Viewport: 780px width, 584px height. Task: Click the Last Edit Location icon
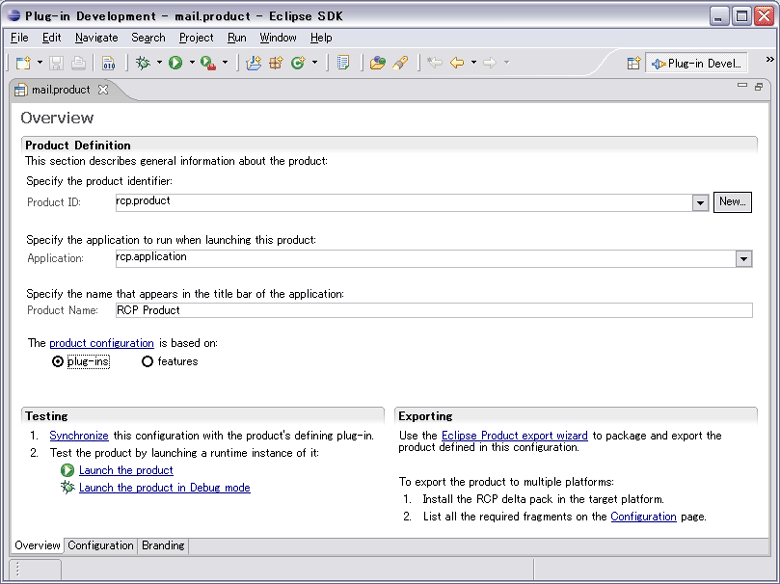click(435, 63)
